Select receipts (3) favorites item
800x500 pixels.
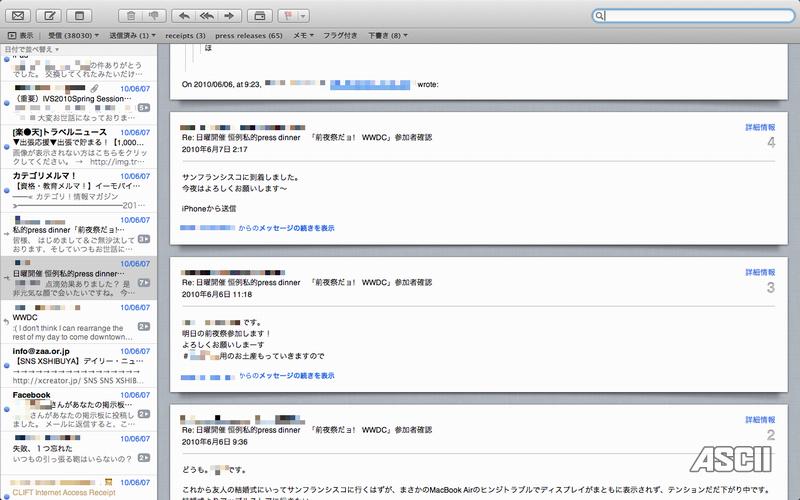coord(185,35)
